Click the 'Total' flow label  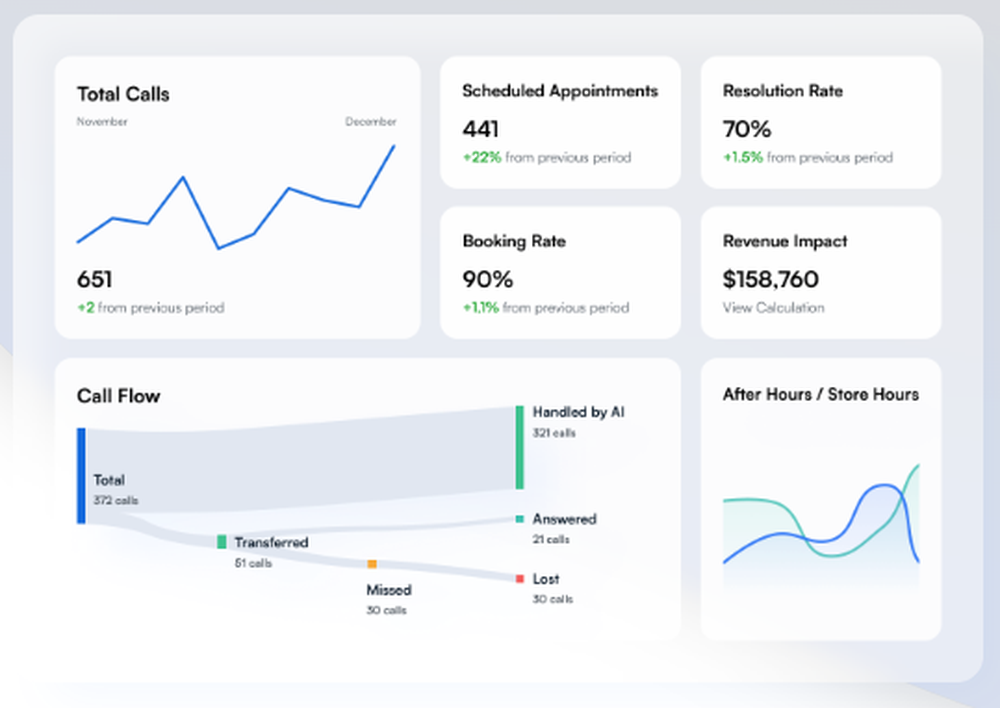coord(109,480)
